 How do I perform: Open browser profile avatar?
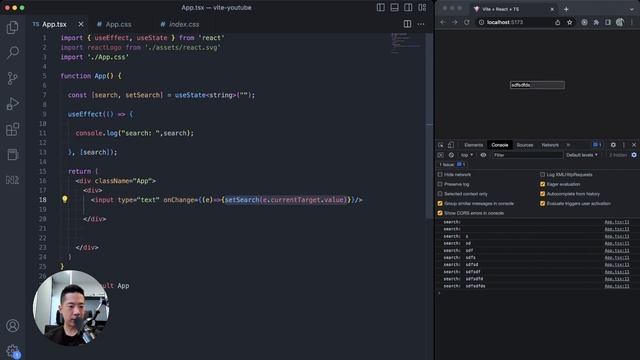(x=620, y=22)
